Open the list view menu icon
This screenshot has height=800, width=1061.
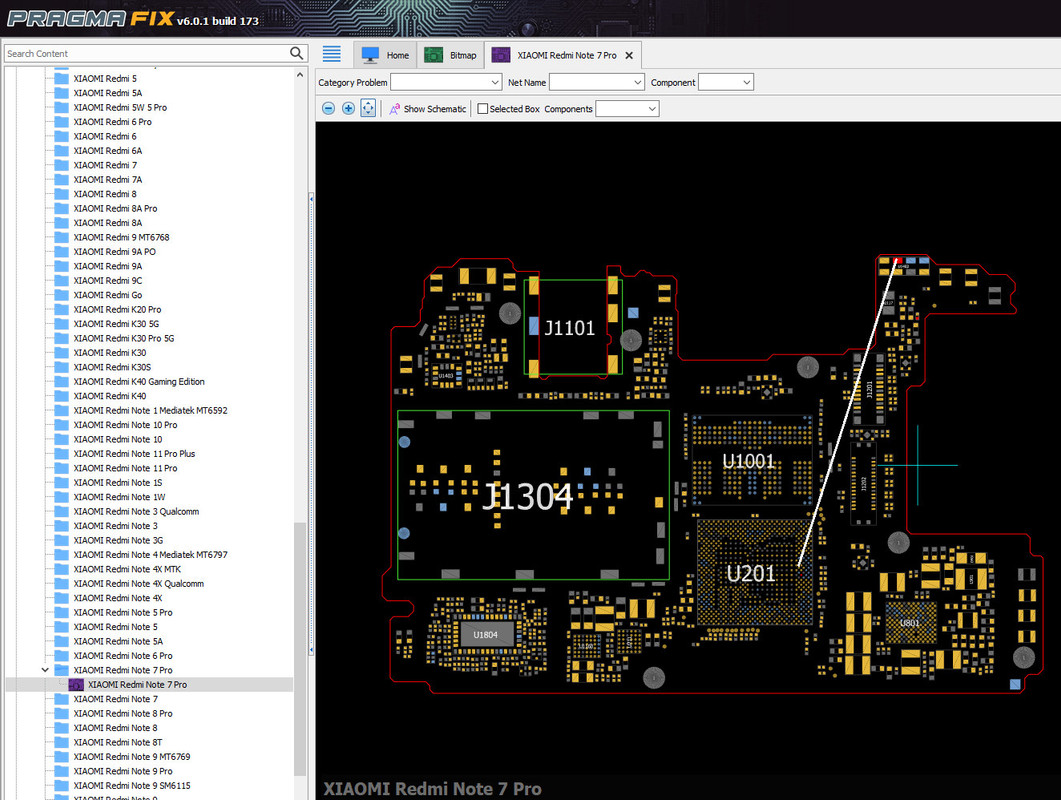[332, 53]
